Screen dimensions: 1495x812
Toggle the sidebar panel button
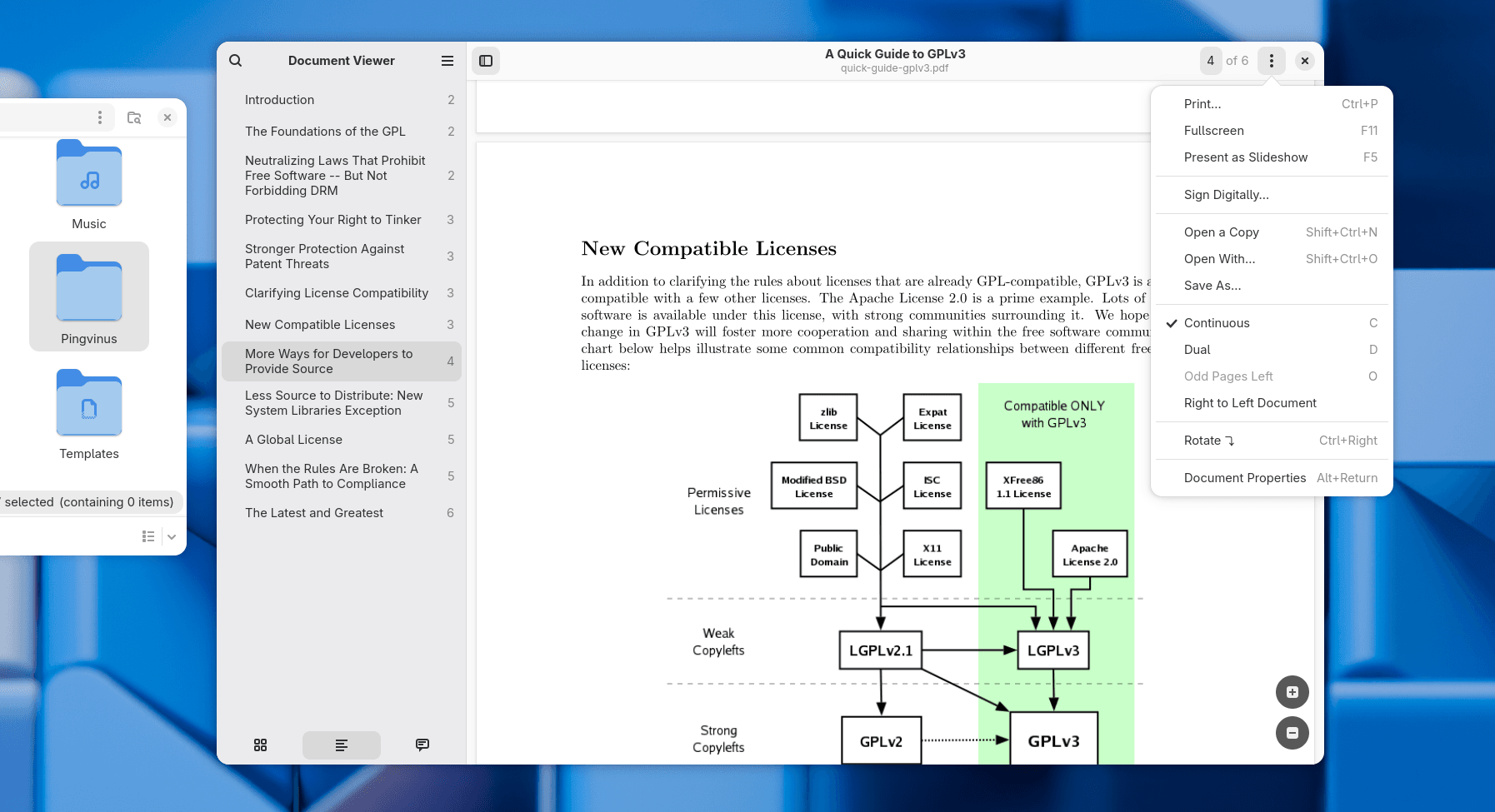pyautogui.click(x=486, y=61)
